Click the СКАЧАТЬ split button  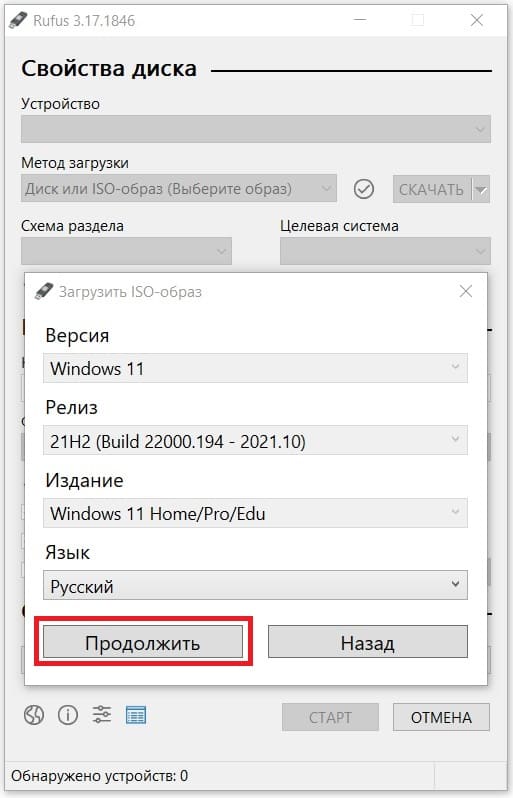433,189
